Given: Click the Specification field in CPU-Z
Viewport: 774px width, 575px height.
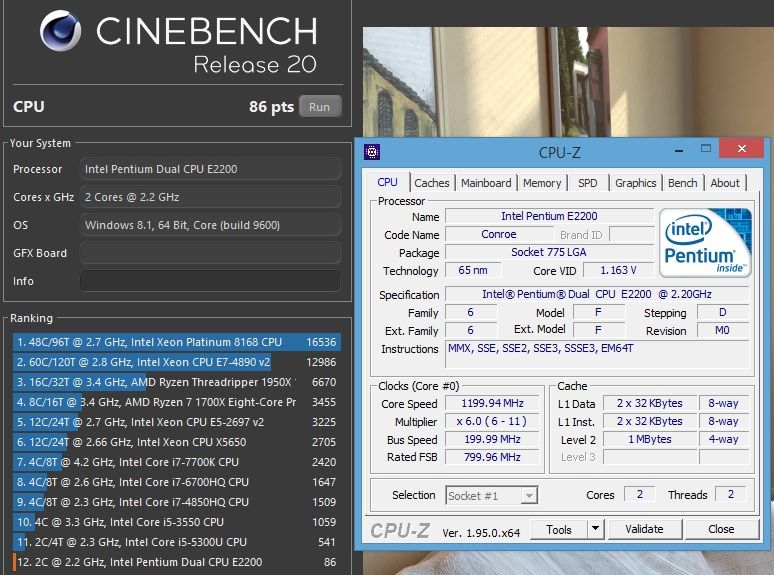Looking at the screenshot, I should [597, 294].
